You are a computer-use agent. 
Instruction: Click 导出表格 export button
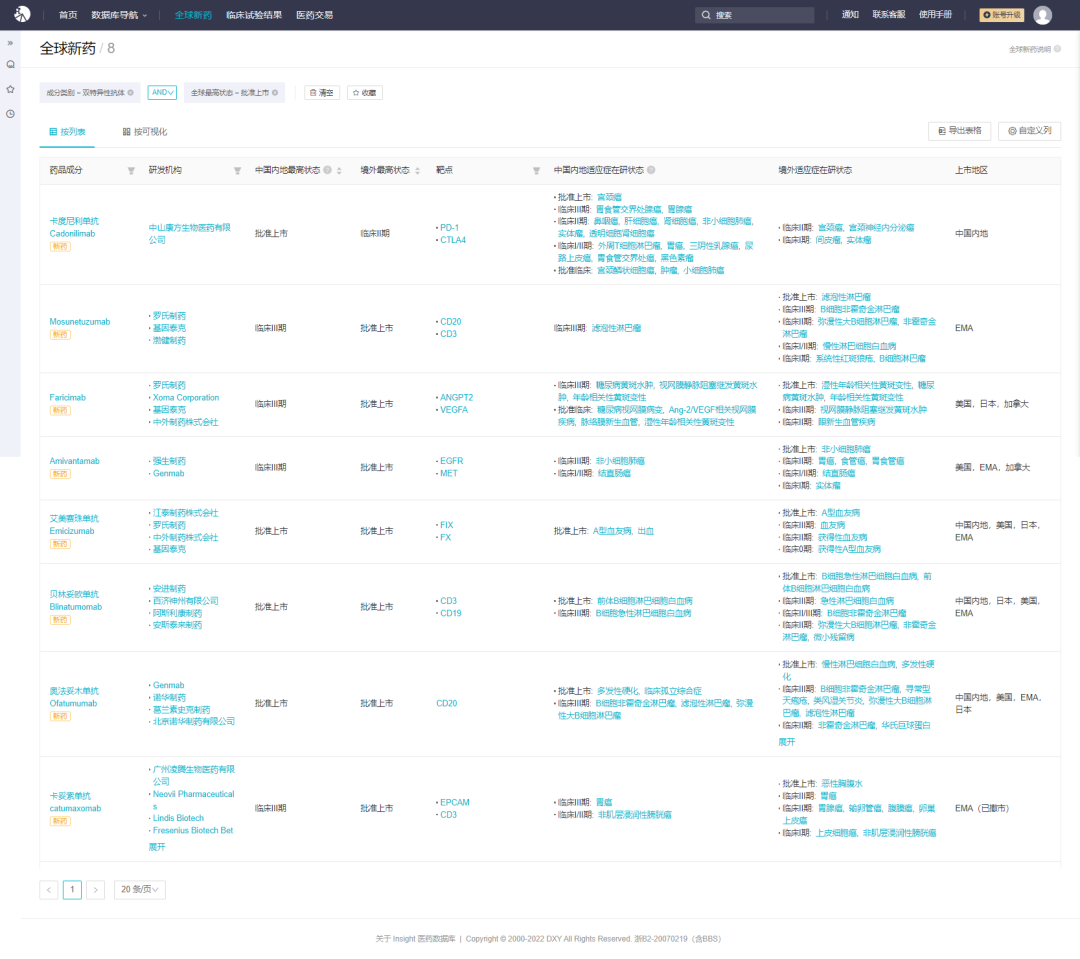(x=959, y=131)
